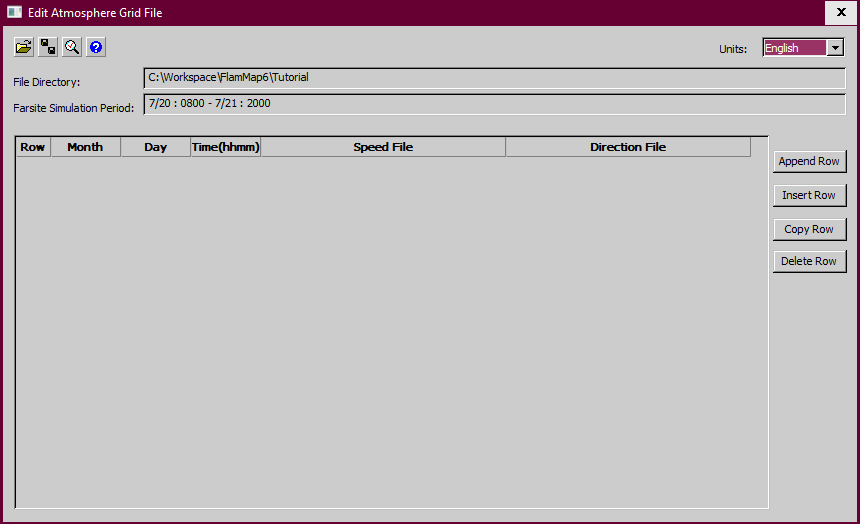Open help with the question mark icon
Viewport: 860px width, 524px height.
pyautogui.click(x=96, y=47)
